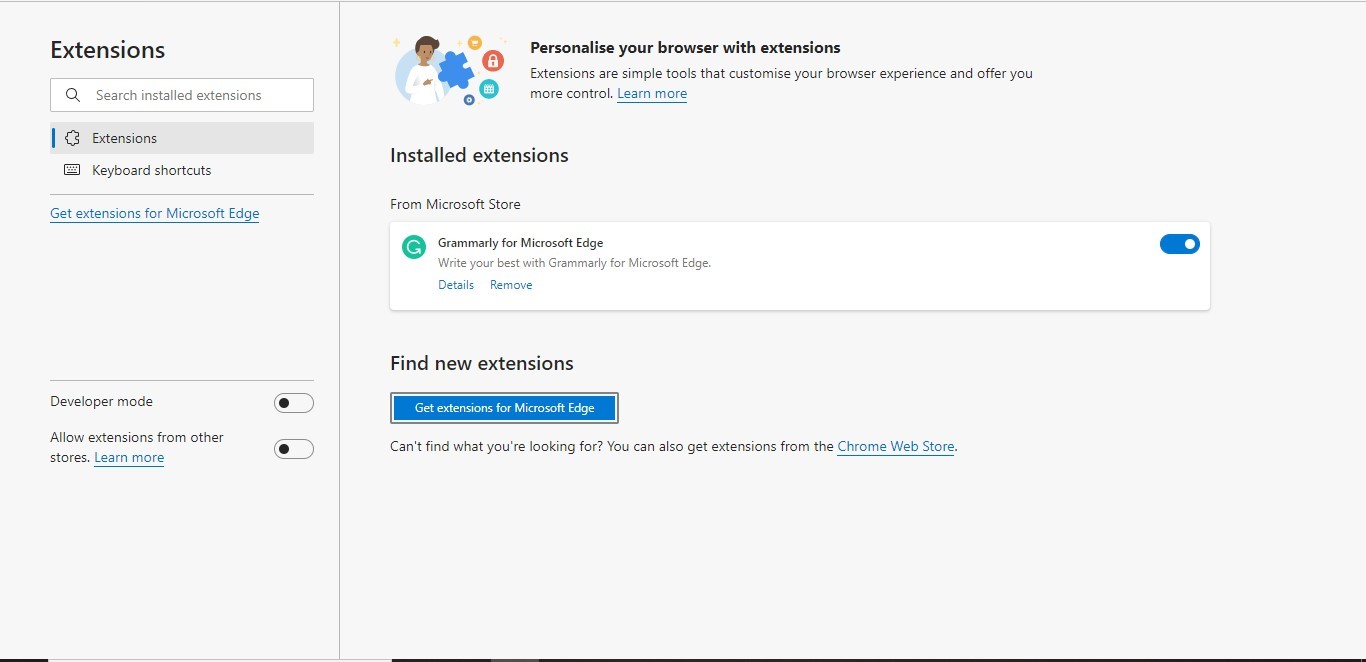Screen dimensions: 1366x662
Task: Open the Chrome Web Store link
Action: (896, 447)
